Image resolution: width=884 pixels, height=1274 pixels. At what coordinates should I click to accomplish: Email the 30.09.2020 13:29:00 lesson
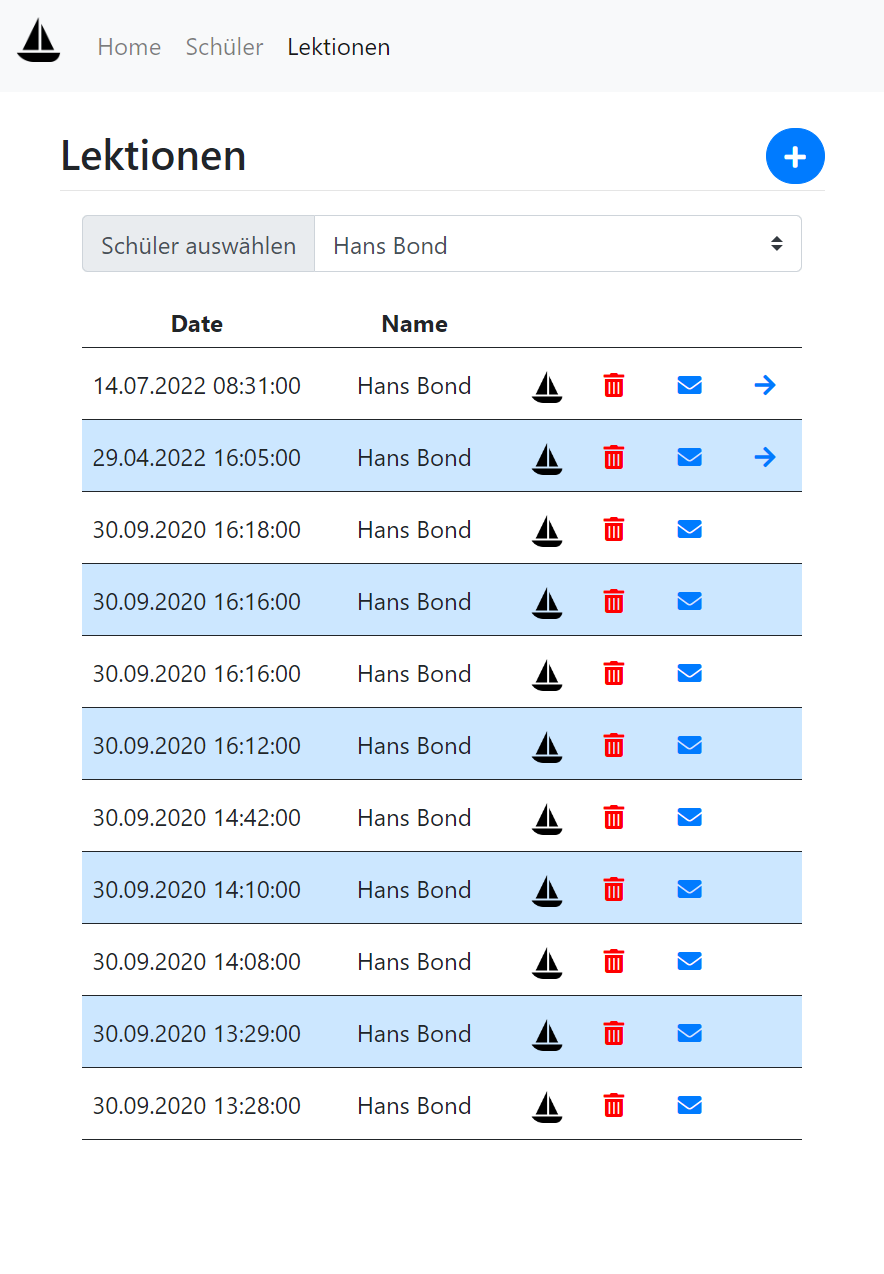pyautogui.click(x=689, y=1033)
